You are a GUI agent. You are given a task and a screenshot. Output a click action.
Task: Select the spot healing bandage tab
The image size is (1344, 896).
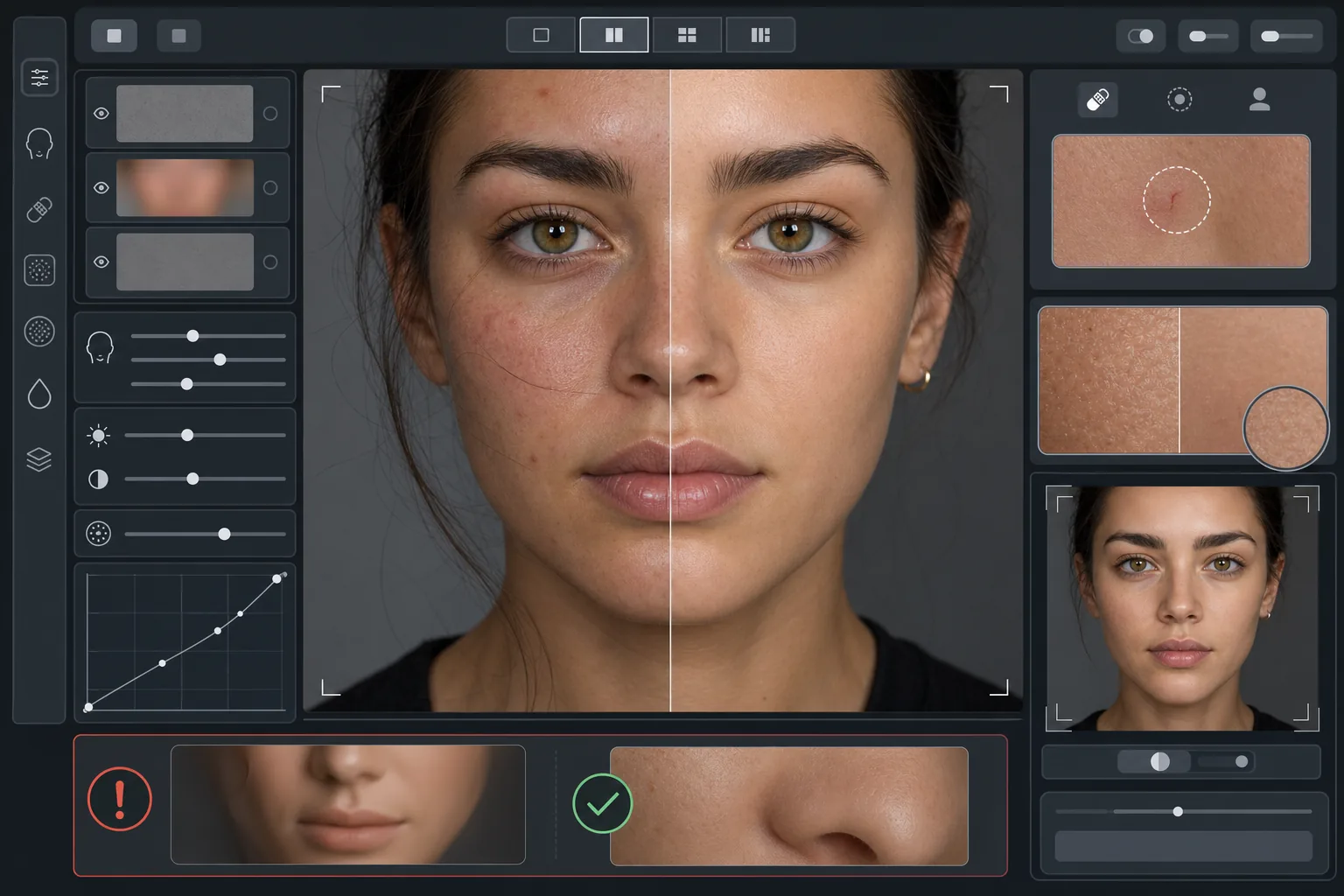point(1097,99)
